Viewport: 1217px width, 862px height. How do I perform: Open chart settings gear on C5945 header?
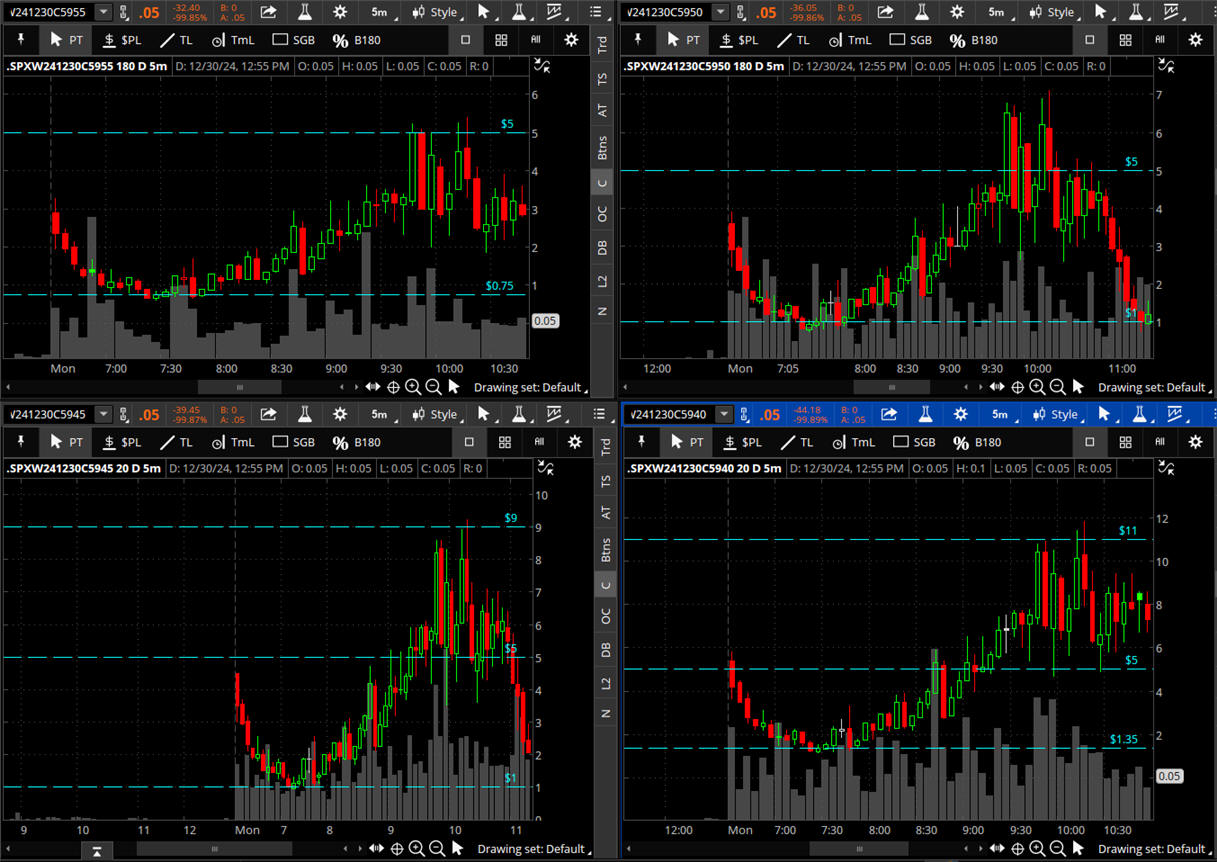pos(340,414)
